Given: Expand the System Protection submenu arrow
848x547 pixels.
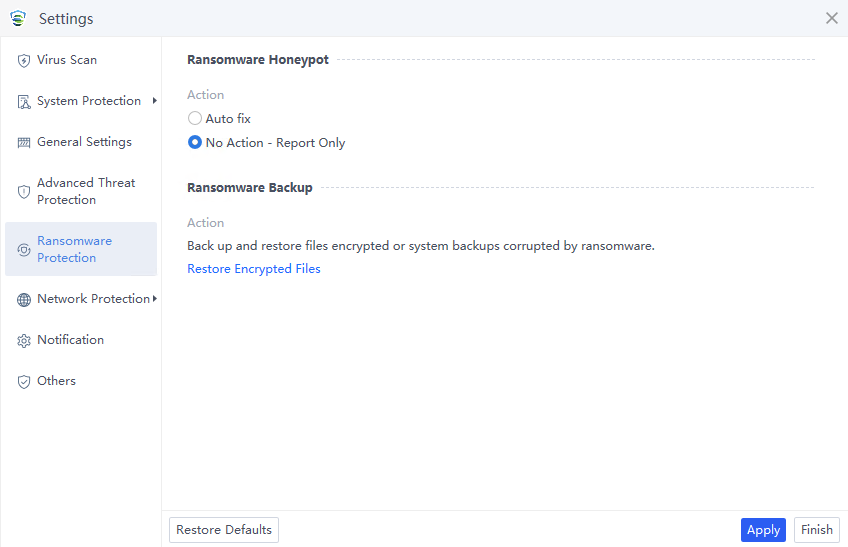Looking at the screenshot, I should pyautogui.click(x=154, y=101).
